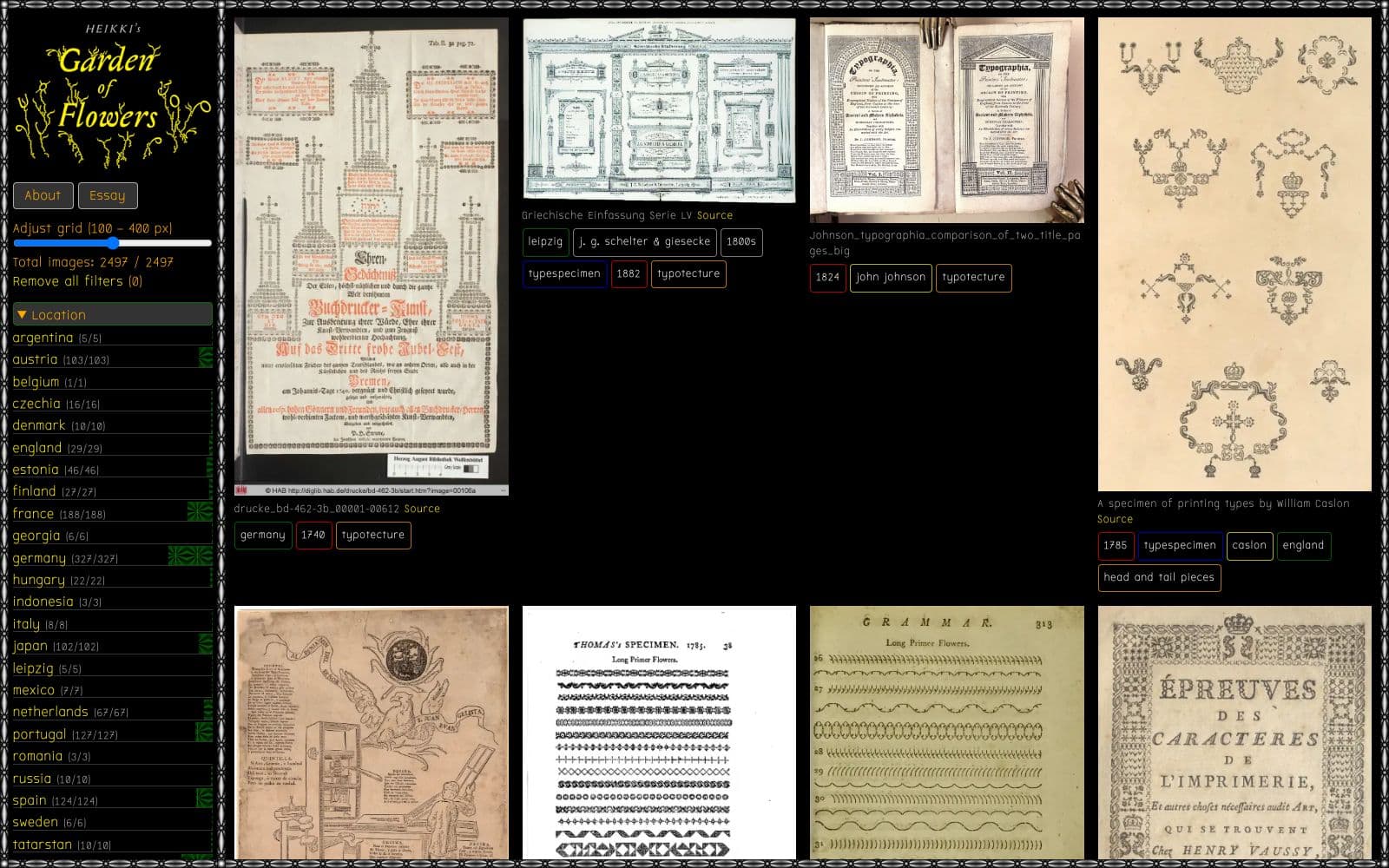Viewport: 1389px width, 868px height.
Task: Open the Bremen Buchdrucker-Kunst broadside thumbnail
Action: click(372, 257)
